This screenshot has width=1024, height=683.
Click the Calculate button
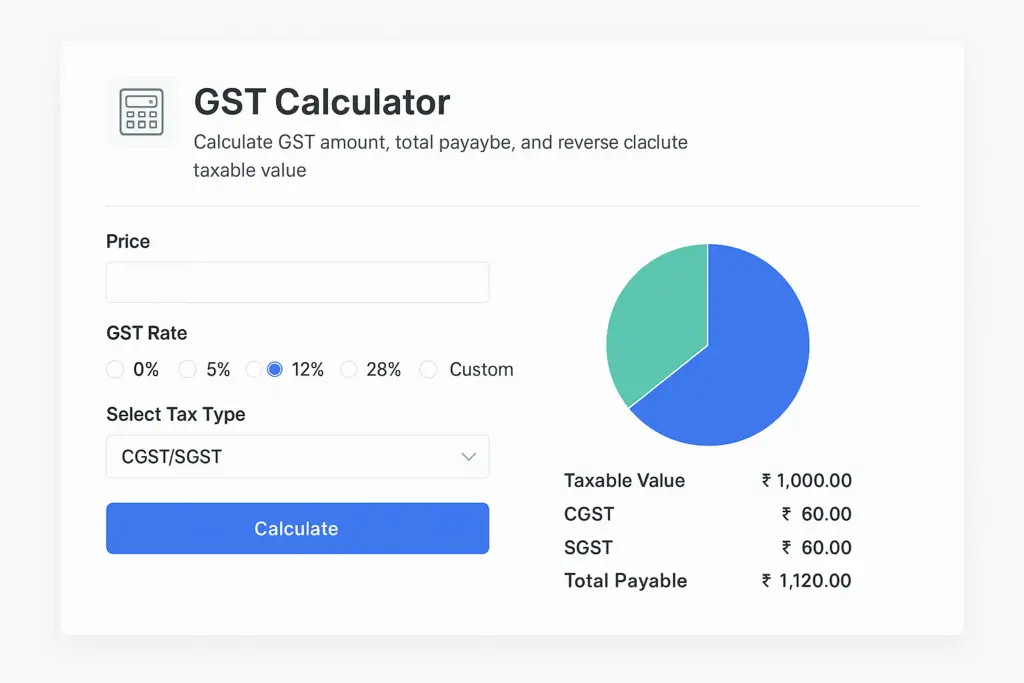tap(297, 528)
